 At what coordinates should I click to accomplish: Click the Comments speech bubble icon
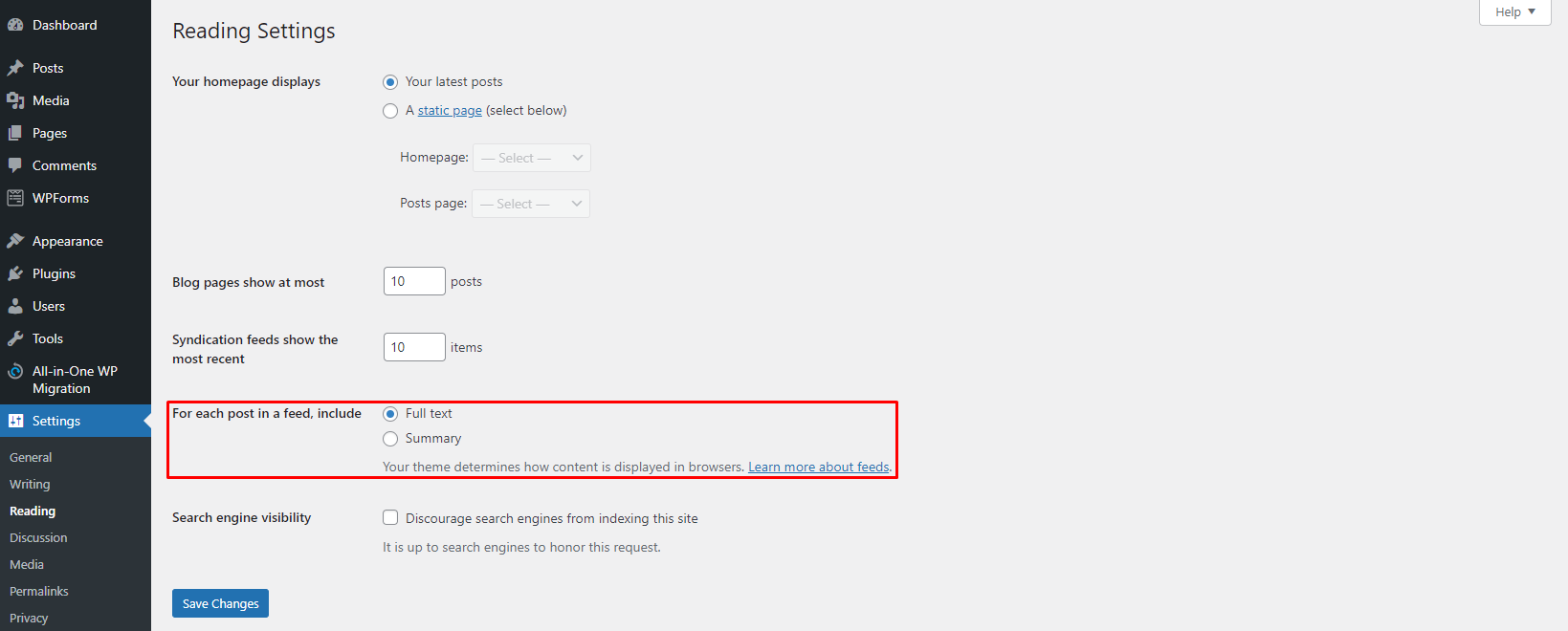click(15, 165)
